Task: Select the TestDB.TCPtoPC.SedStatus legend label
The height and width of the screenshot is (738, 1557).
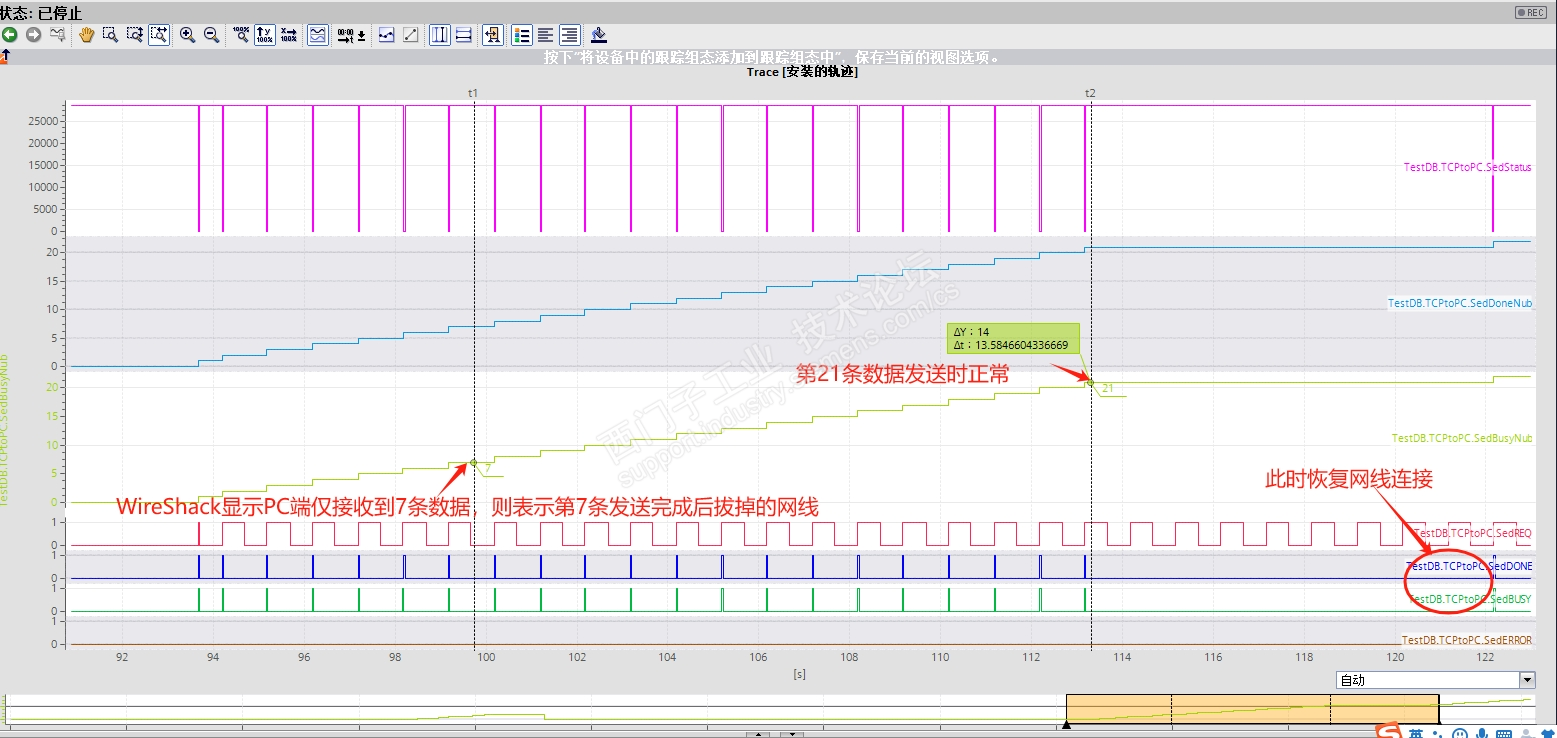Action: click(x=1467, y=167)
